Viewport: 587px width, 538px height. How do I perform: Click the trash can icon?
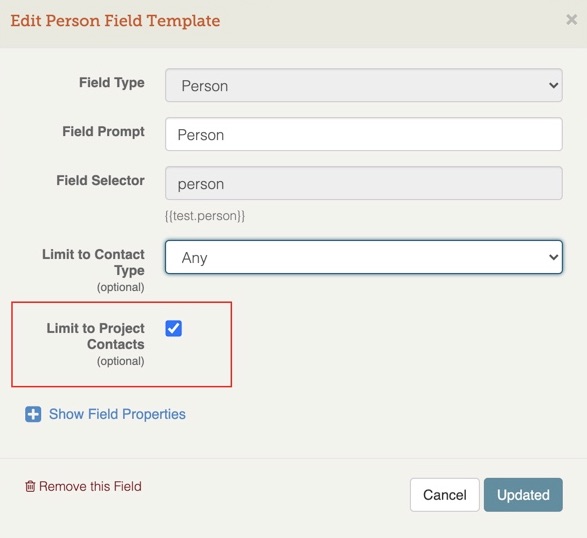click(30, 486)
